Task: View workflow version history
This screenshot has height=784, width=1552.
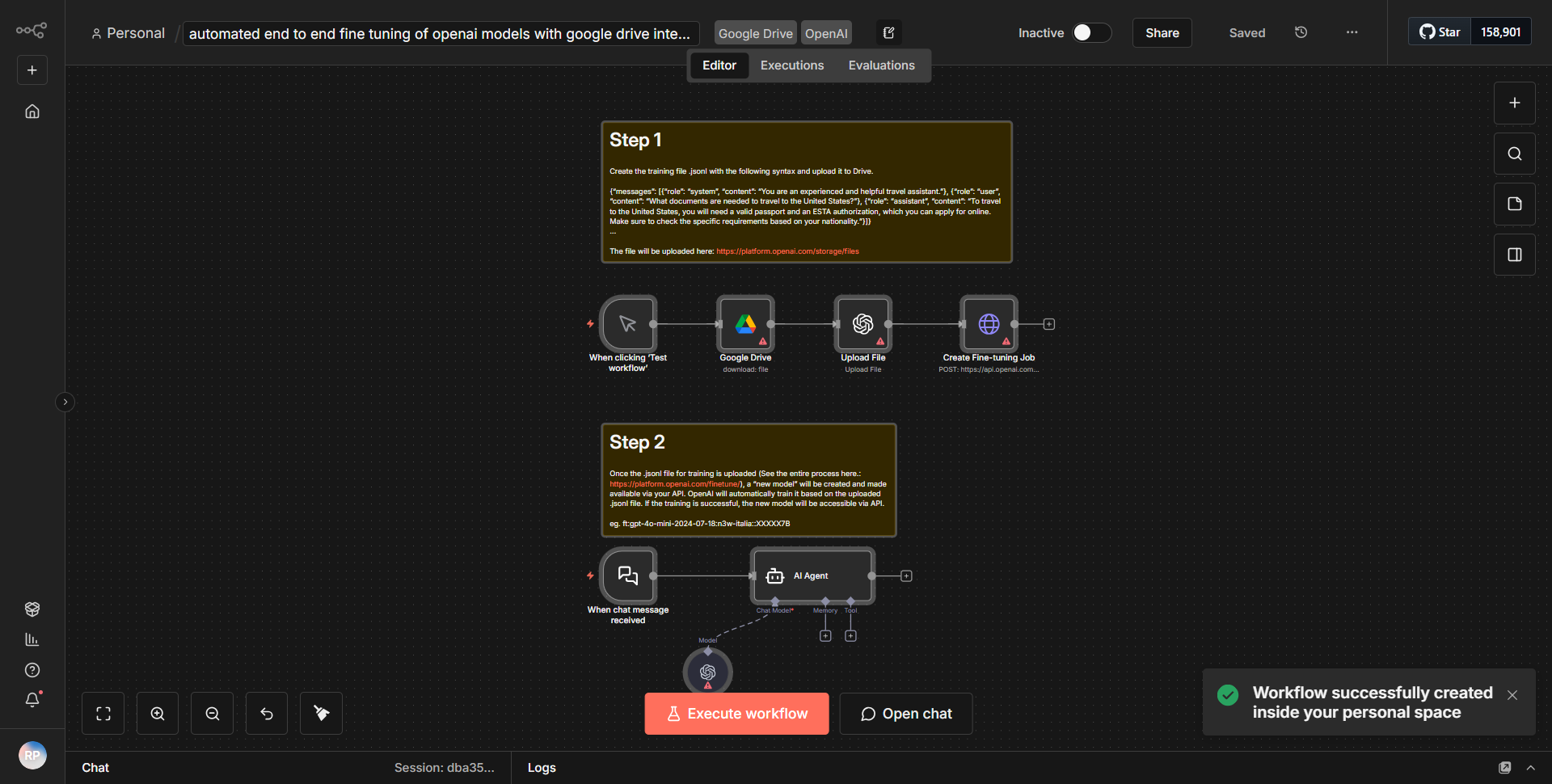Action: click(1301, 32)
